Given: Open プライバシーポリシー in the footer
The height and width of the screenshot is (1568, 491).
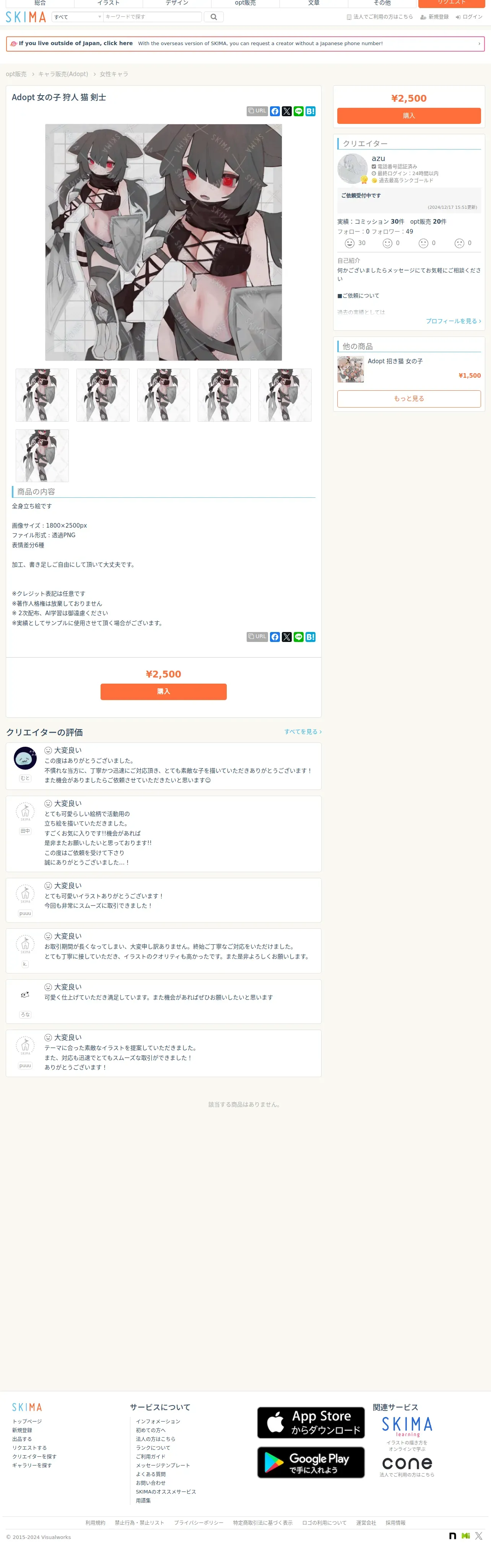Looking at the screenshot, I should click(199, 1523).
